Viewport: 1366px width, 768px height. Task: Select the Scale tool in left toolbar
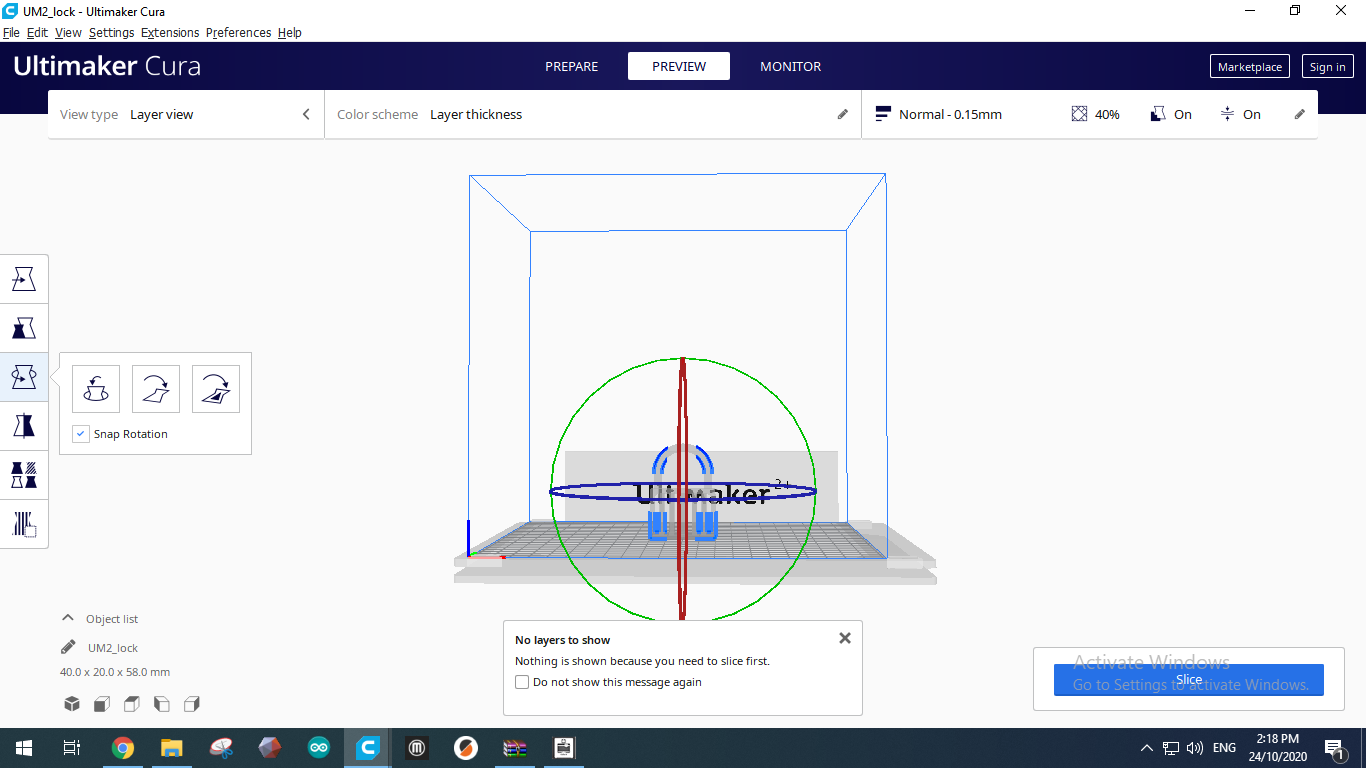tap(24, 328)
